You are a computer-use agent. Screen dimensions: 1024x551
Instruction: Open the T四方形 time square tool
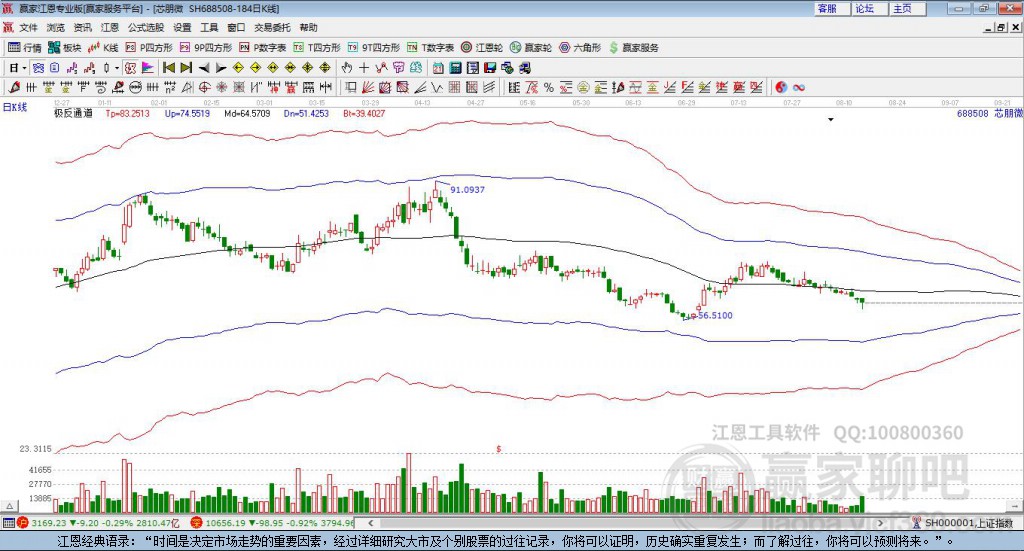pos(317,48)
